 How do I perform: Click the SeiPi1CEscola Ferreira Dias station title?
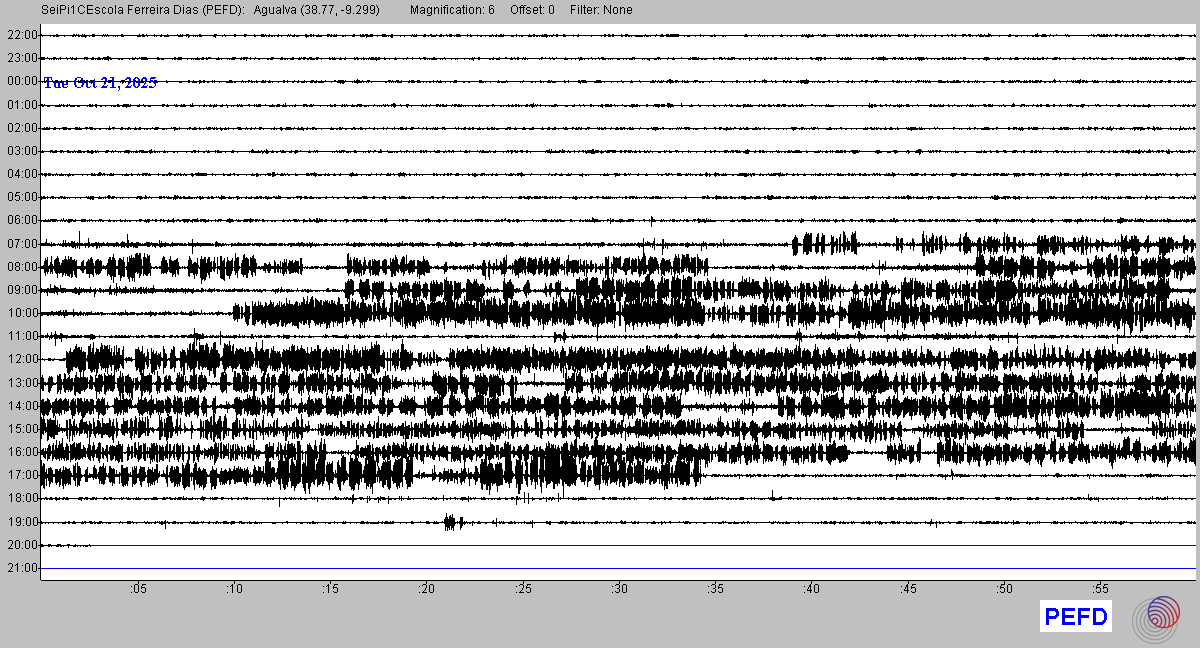[142, 10]
